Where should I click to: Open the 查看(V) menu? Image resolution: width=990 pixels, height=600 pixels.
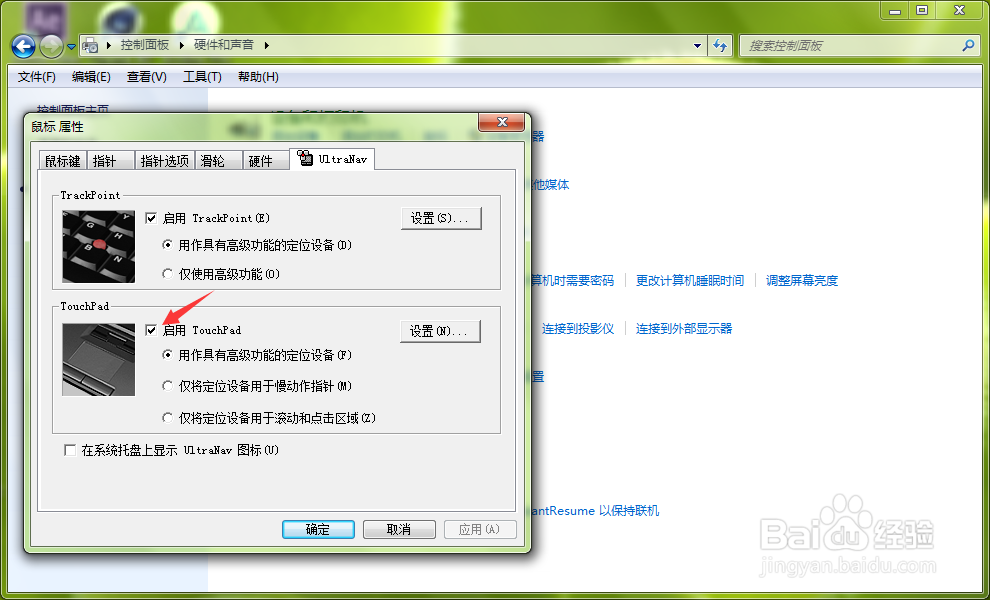coord(146,76)
